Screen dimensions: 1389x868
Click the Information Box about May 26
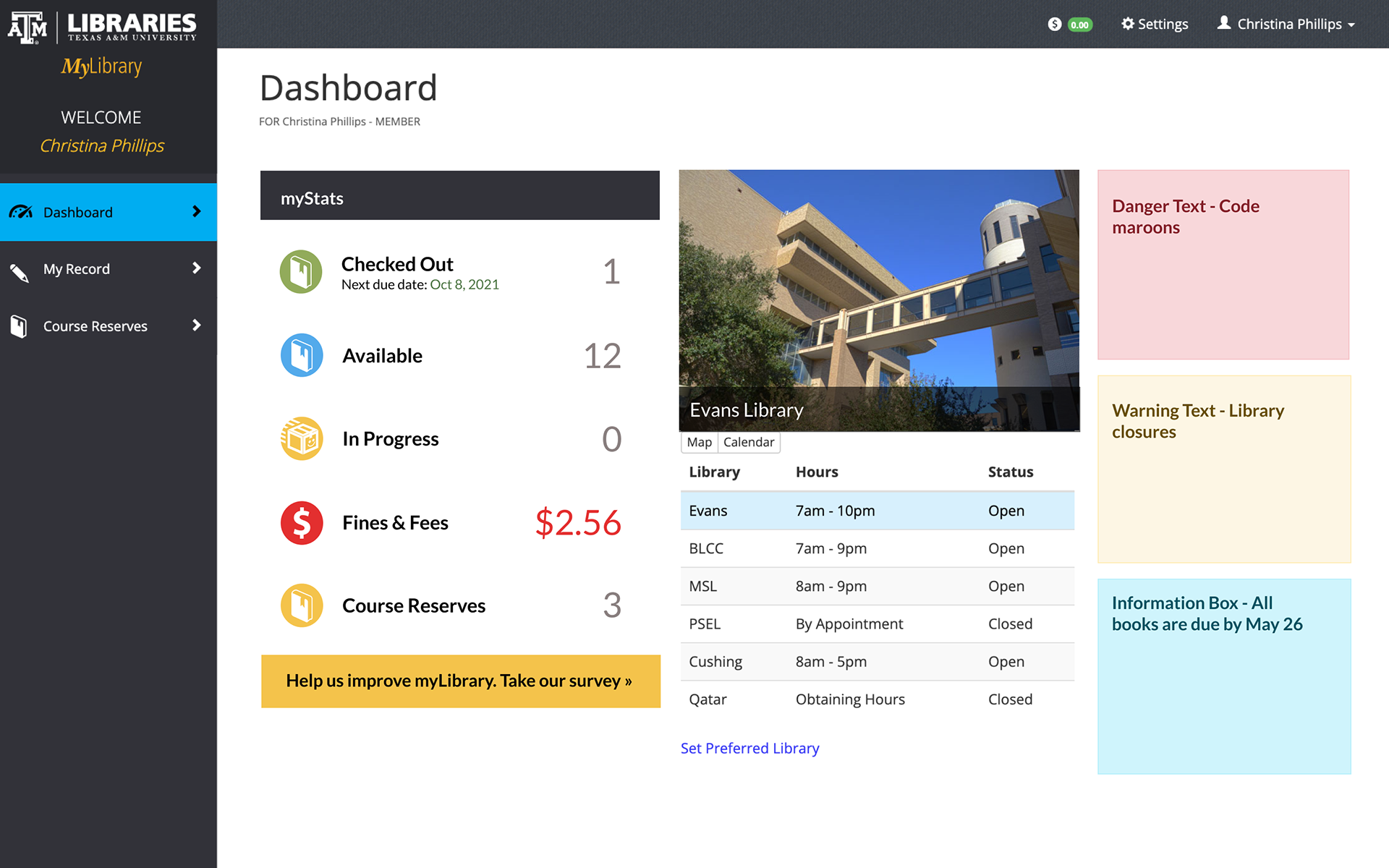pos(1224,676)
